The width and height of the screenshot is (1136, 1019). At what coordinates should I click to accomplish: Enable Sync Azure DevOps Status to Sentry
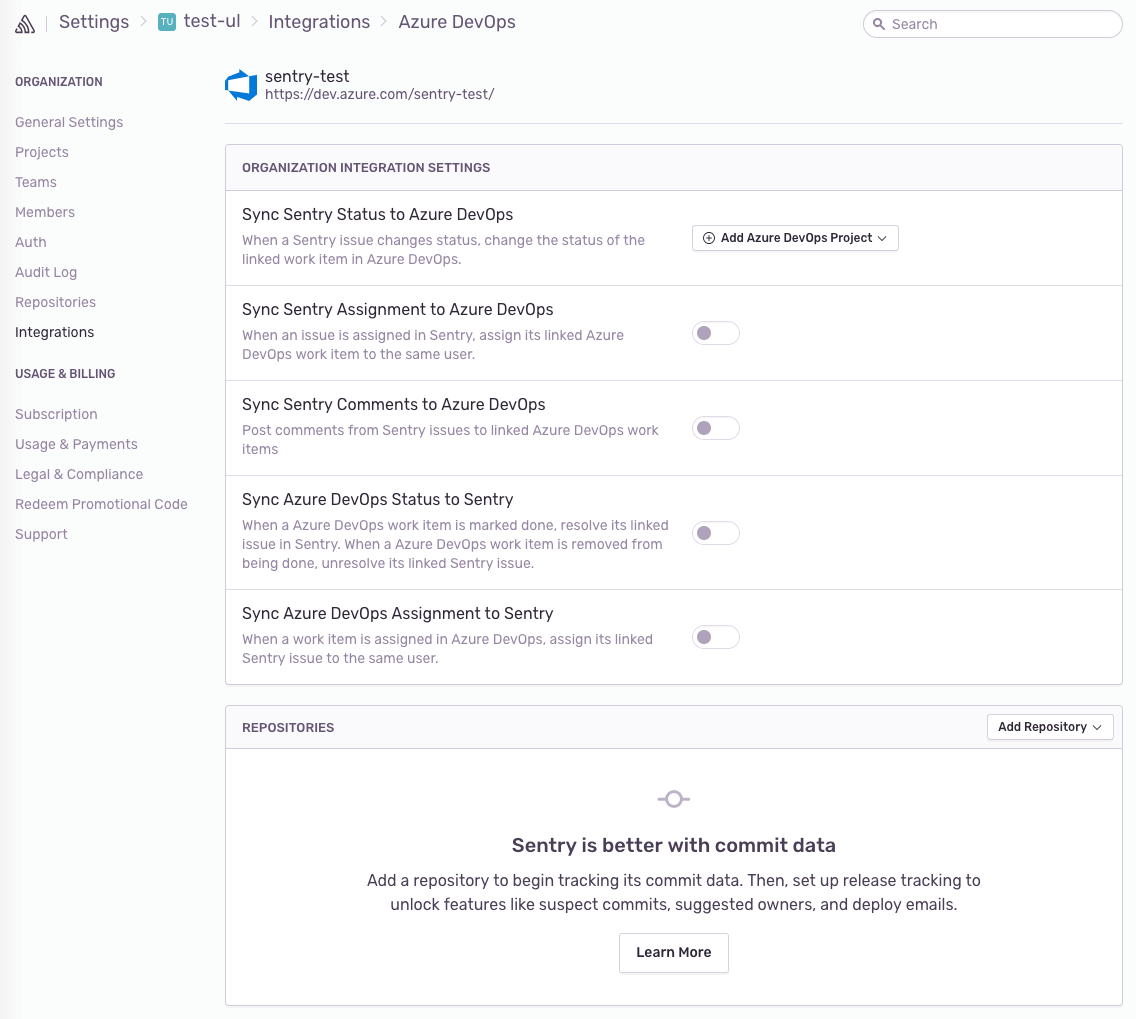pyautogui.click(x=715, y=533)
